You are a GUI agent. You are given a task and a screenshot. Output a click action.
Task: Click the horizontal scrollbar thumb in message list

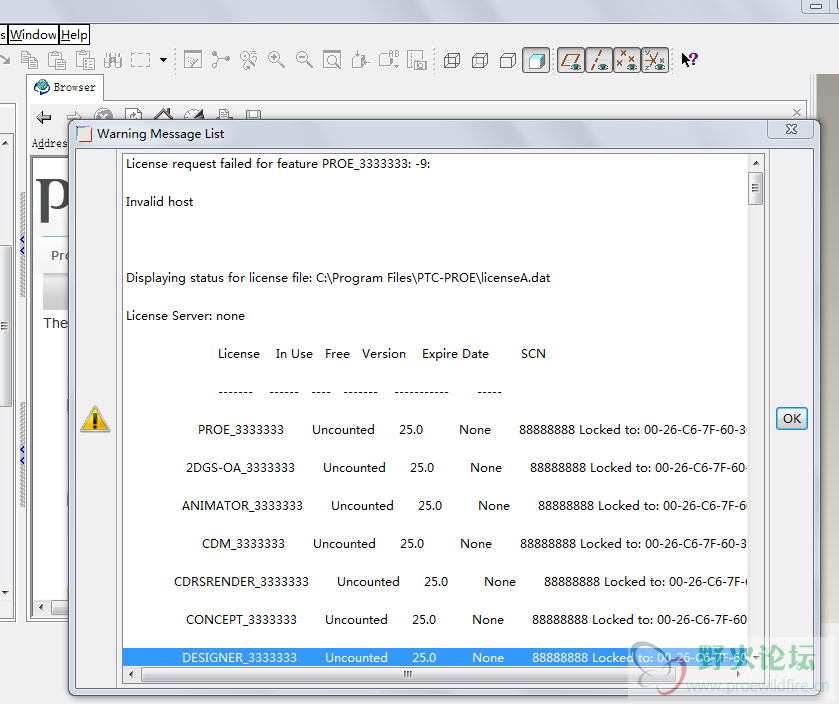[407, 674]
